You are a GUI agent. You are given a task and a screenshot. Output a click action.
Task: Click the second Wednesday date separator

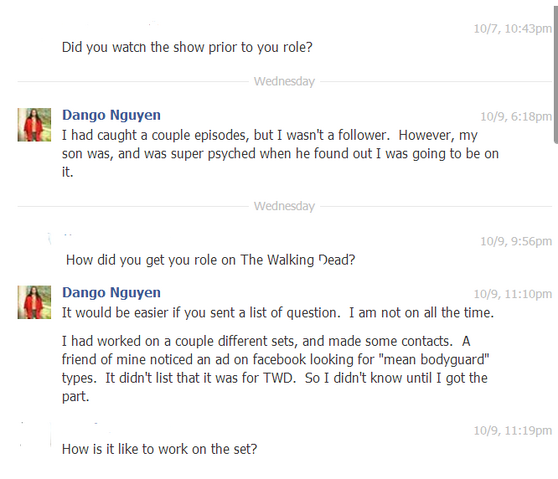pos(284,206)
